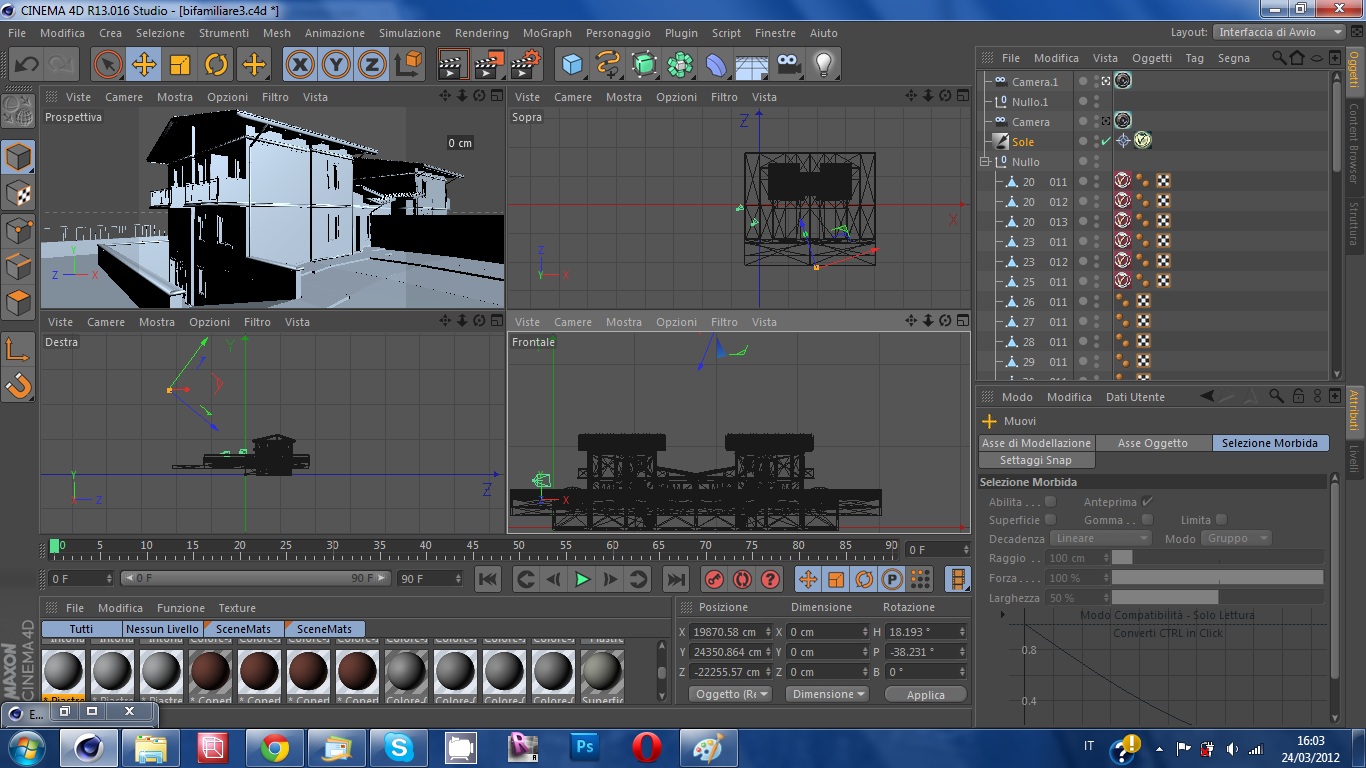Click the Live Selection arrow tool
Screen dimensions: 1366x768
pyautogui.click(x=108, y=65)
